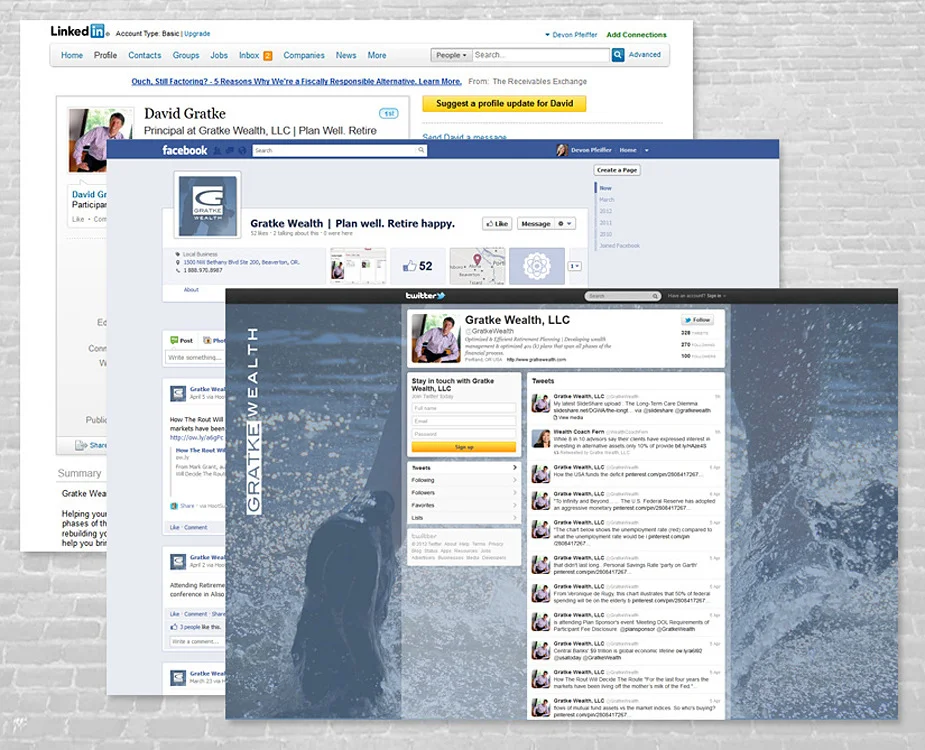Click the Share icon at the LinkedIn card bottom

pos(81,445)
